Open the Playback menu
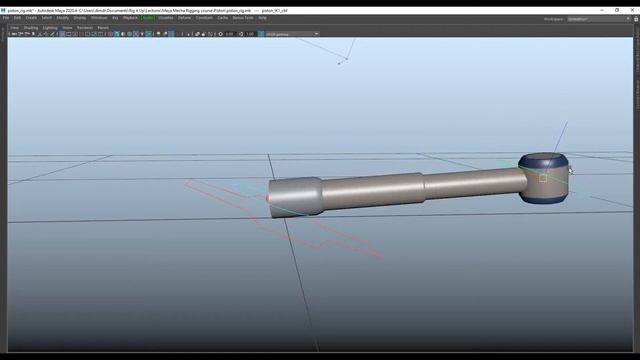Image resolution: width=640 pixels, height=360 pixels. [x=130, y=18]
